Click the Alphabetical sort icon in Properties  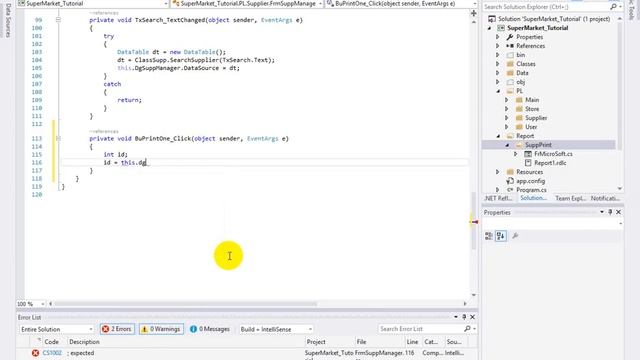click(x=501, y=236)
